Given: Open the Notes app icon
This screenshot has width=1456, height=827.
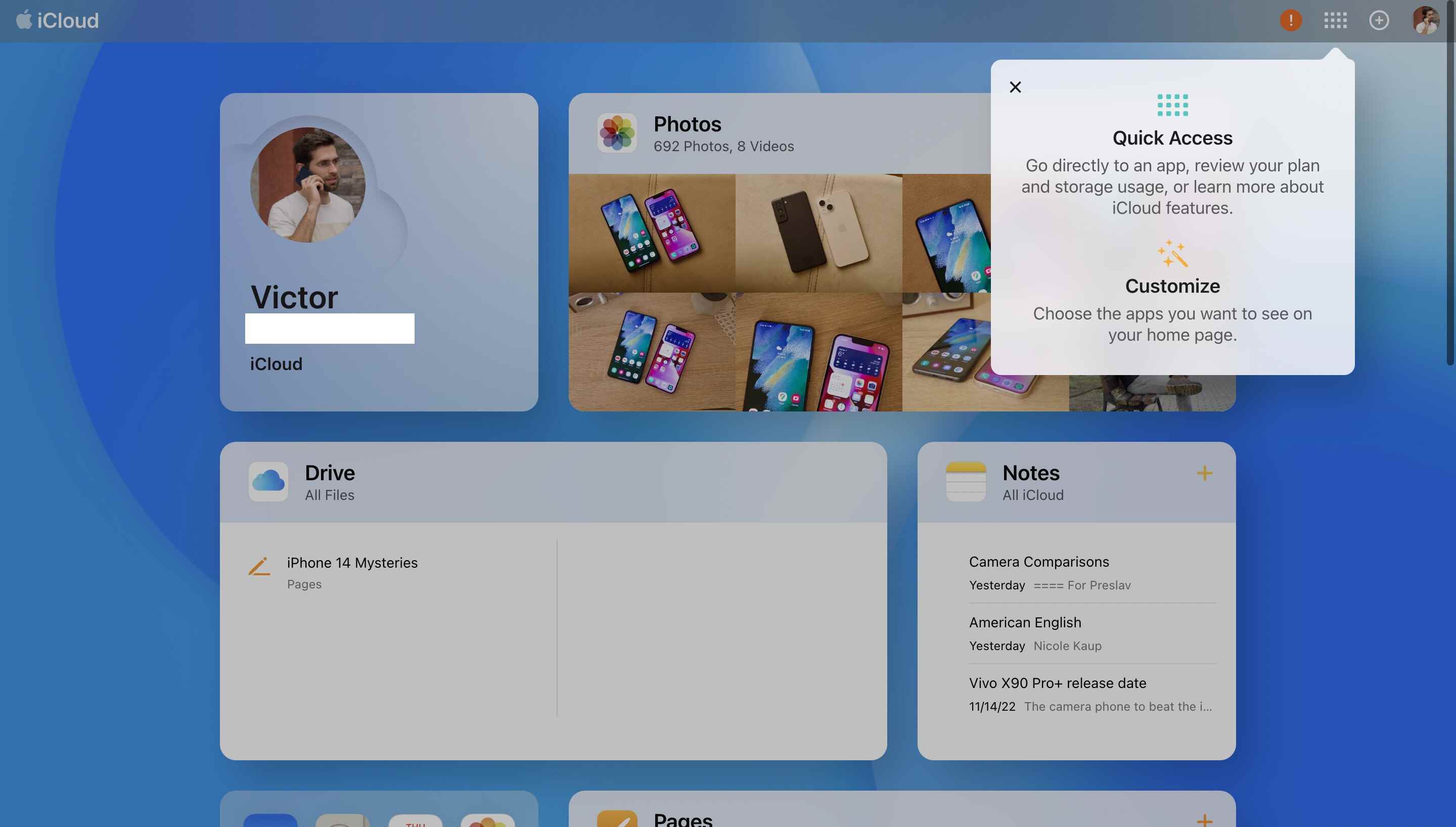Looking at the screenshot, I should [966, 482].
